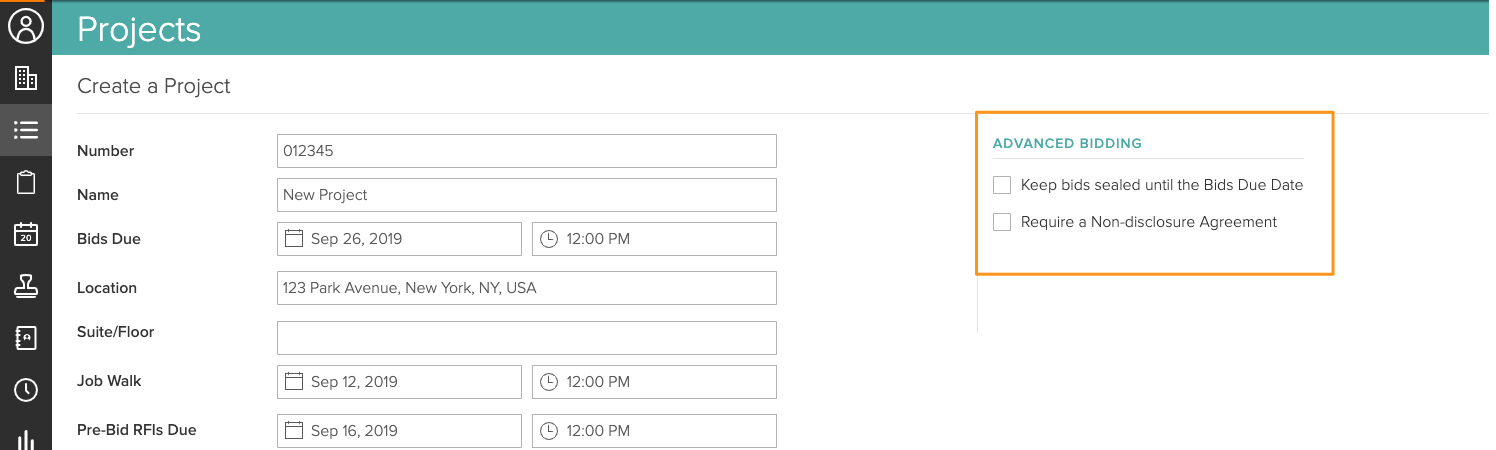
Task: Click the project Name field
Action: pos(526,195)
